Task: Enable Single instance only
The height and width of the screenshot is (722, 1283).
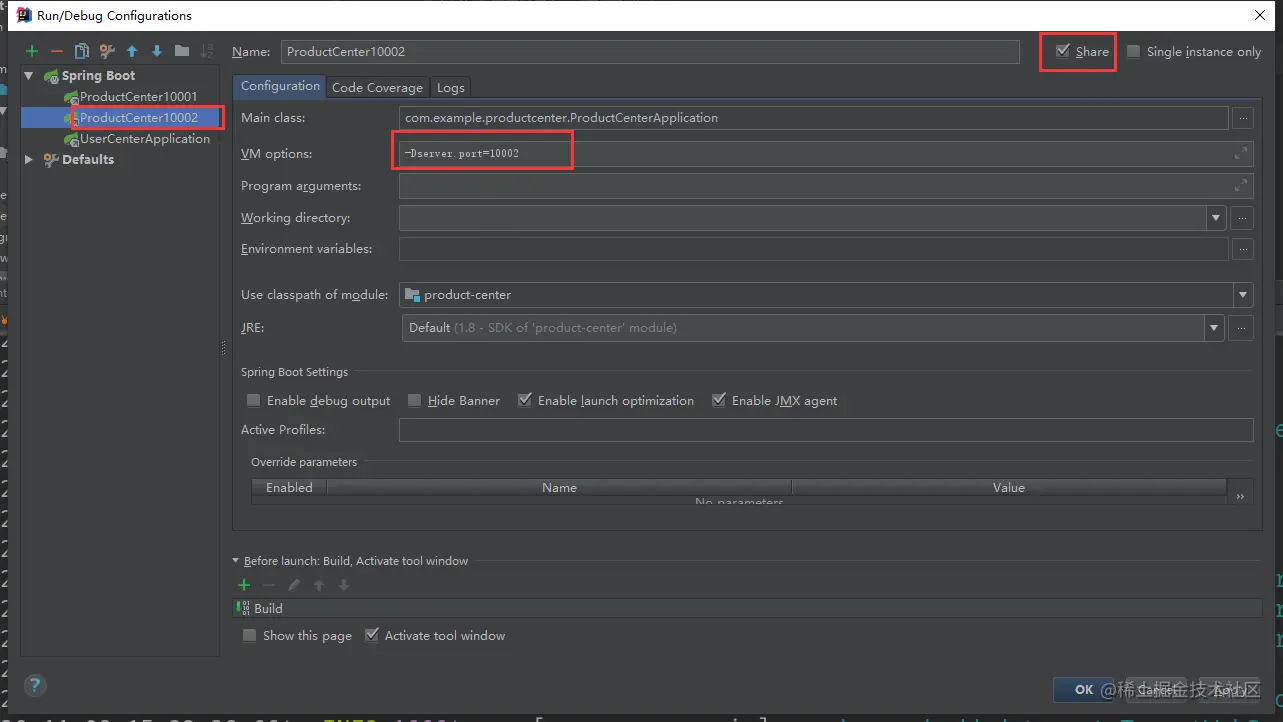Action: click(1133, 52)
